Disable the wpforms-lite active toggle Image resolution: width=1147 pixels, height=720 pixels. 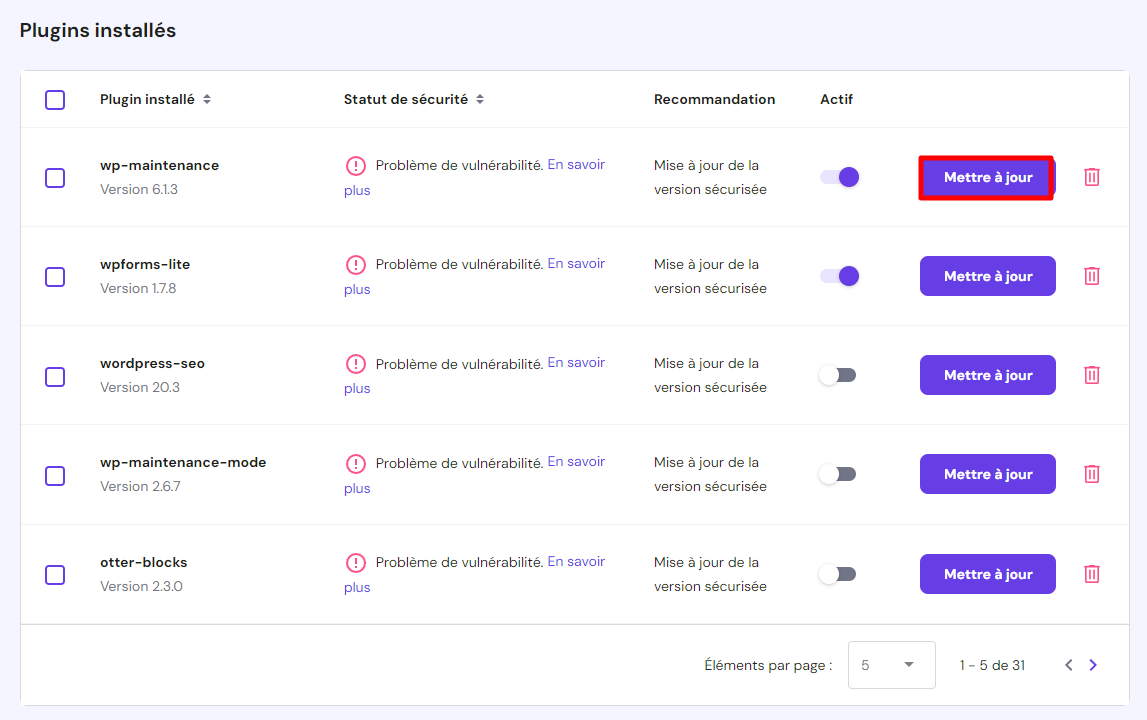pyautogui.click(x=837, y=275)
